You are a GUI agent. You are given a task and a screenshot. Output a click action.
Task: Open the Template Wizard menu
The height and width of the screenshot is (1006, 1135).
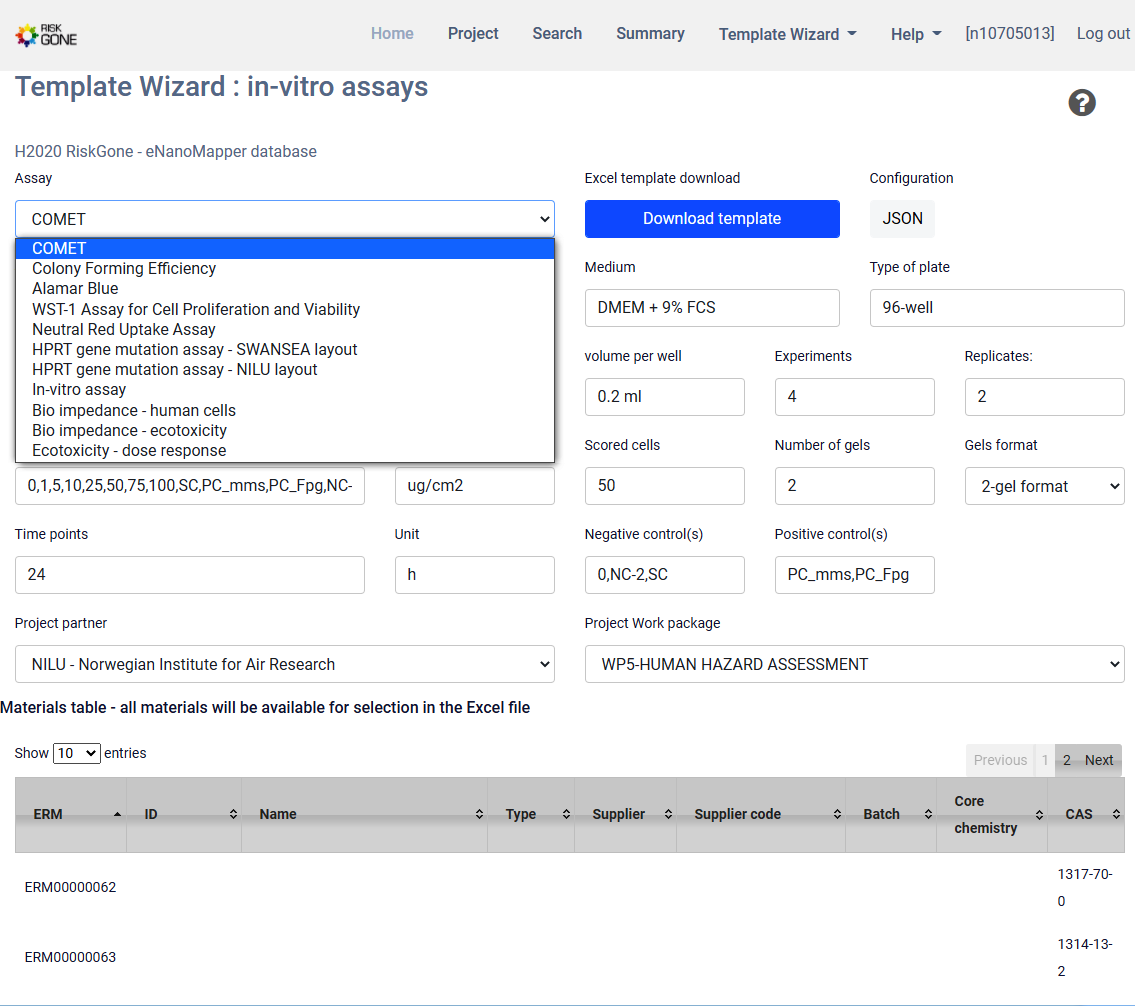787,34
